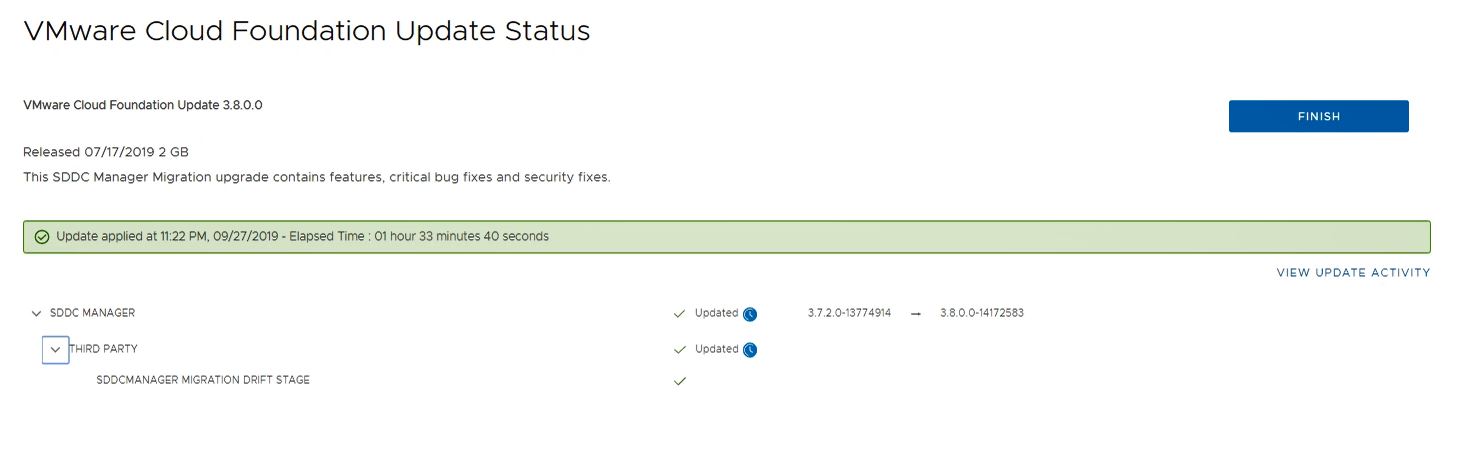Click the VMware Cloud Foundation Update 3.8.0.0 label
The width and height of the screenshot is (1472, 449).
(x=143, y=105)
